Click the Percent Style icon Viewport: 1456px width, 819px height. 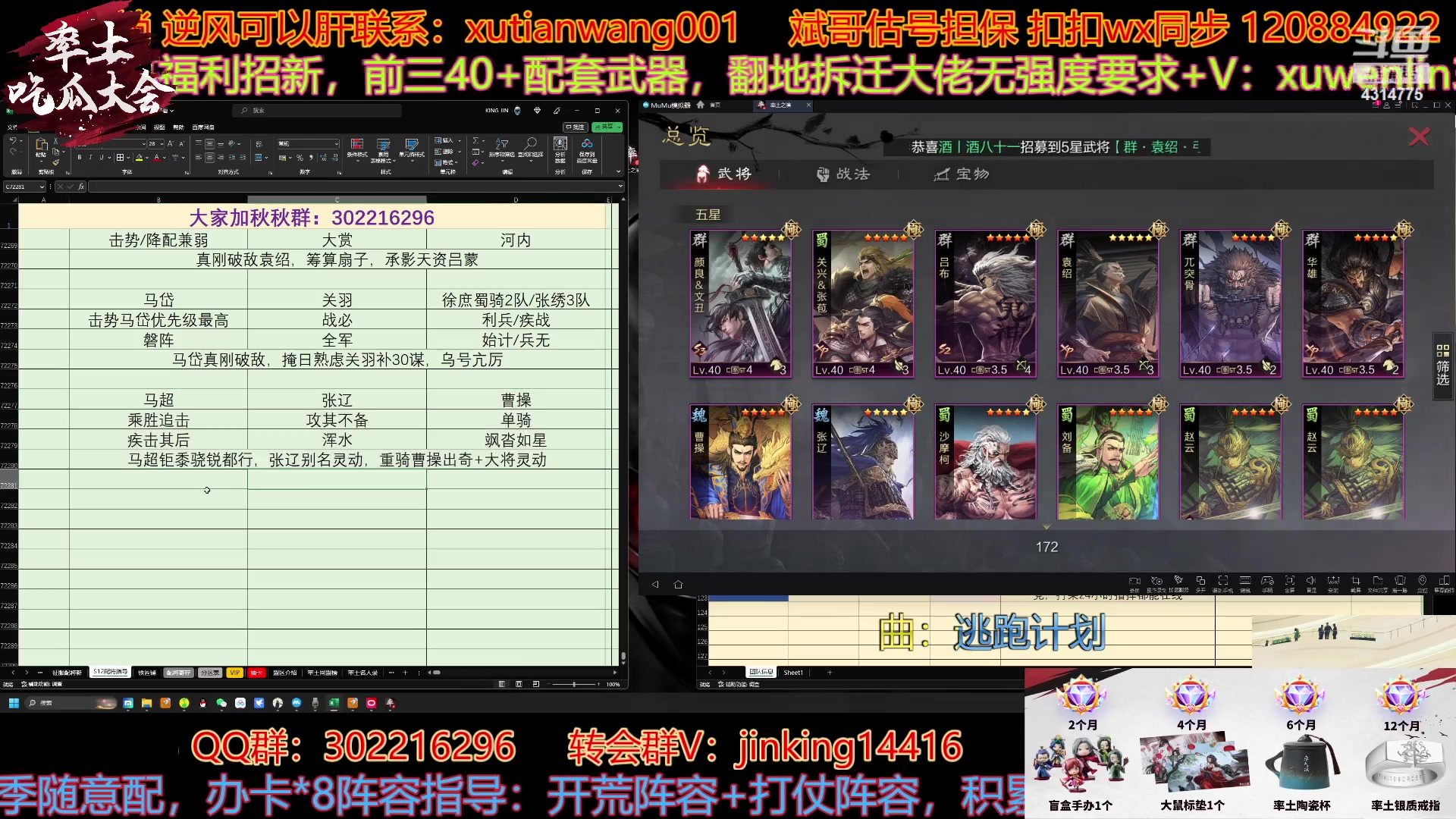pos(300,158)
